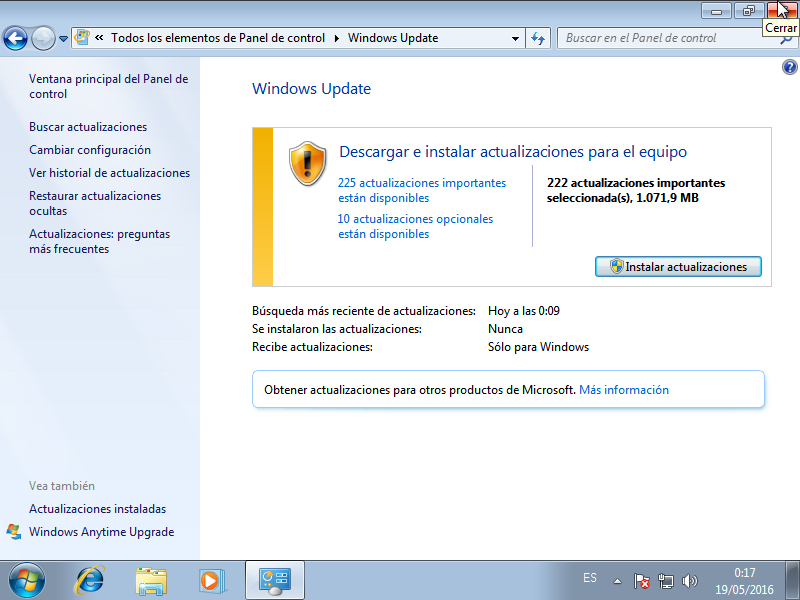Open the Windows Start menu orb
Image resolution: width=800 pixels, height=600 pixels.
(x=27, y=580)
